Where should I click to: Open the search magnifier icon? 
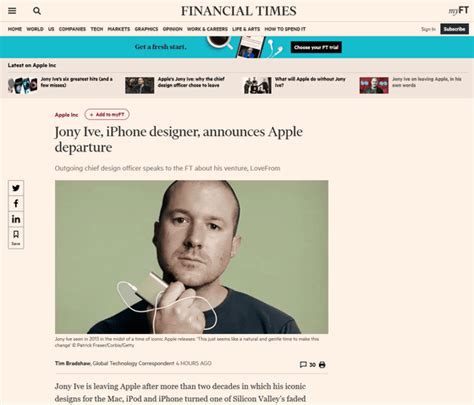pyautogui.click(x=37, y=11)
